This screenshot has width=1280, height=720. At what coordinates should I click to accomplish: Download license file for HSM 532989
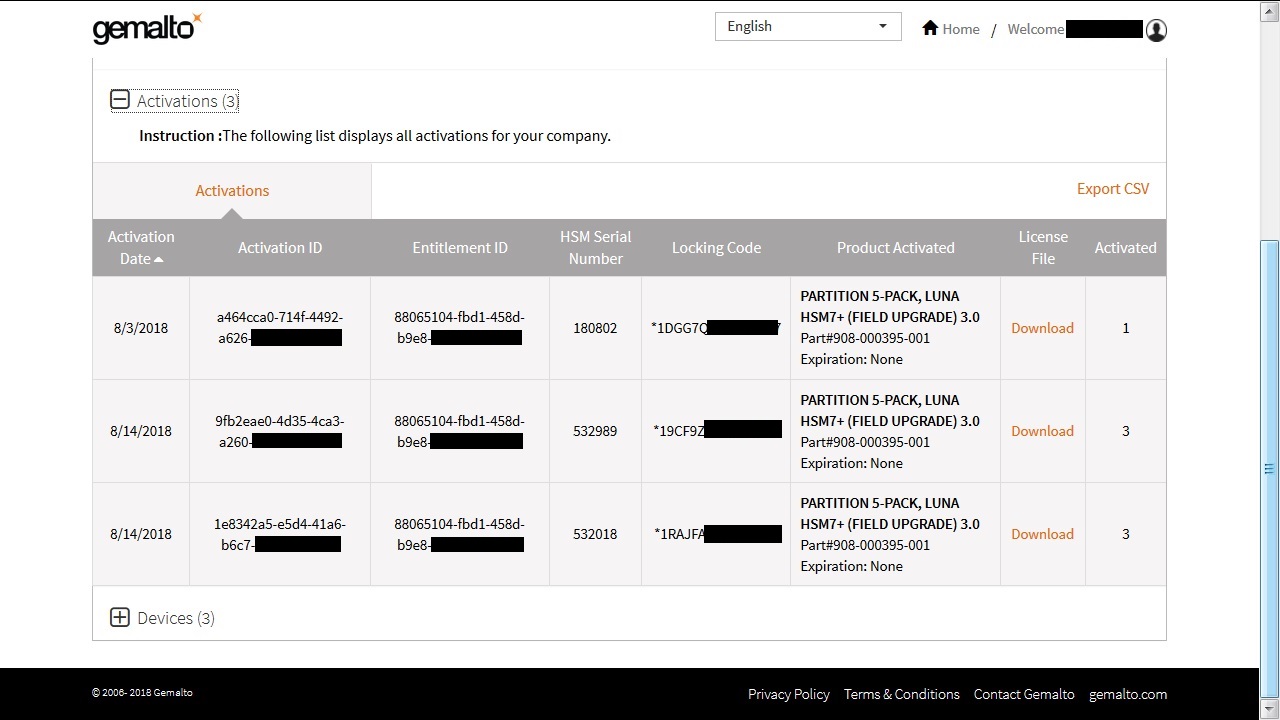[x=1041, y=431]
